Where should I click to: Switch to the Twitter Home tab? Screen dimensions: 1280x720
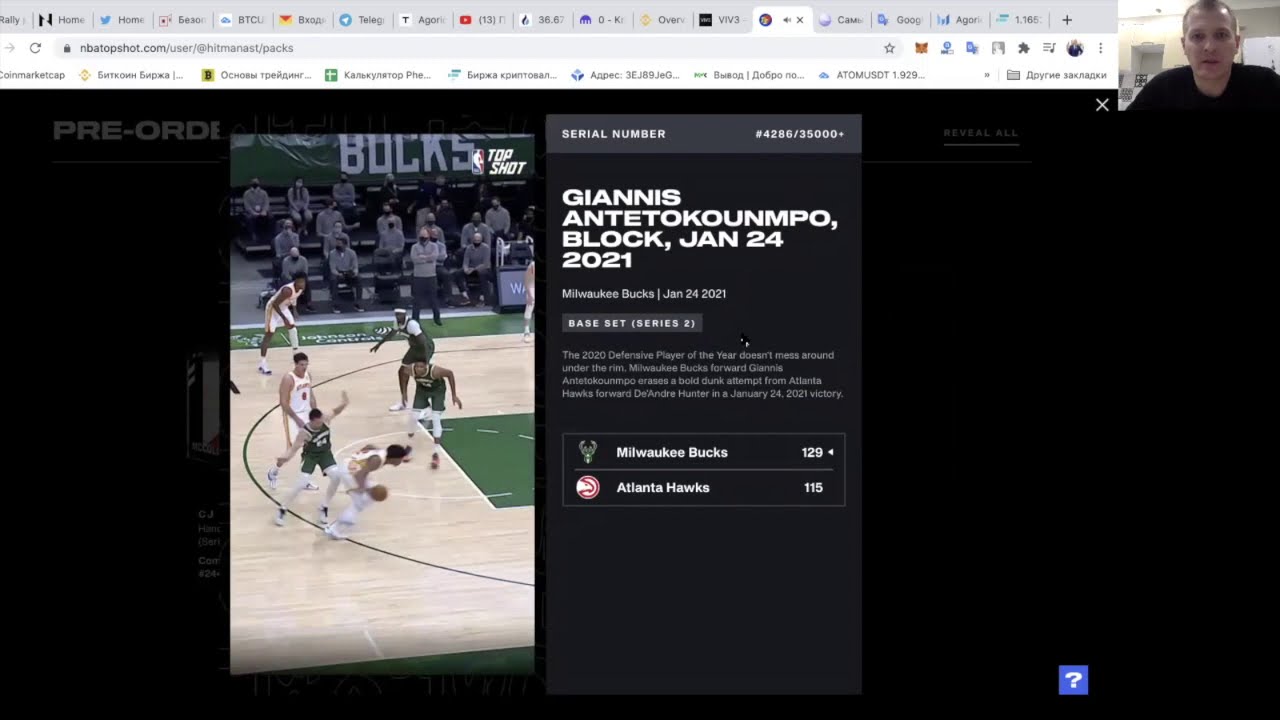click(122, 20)
